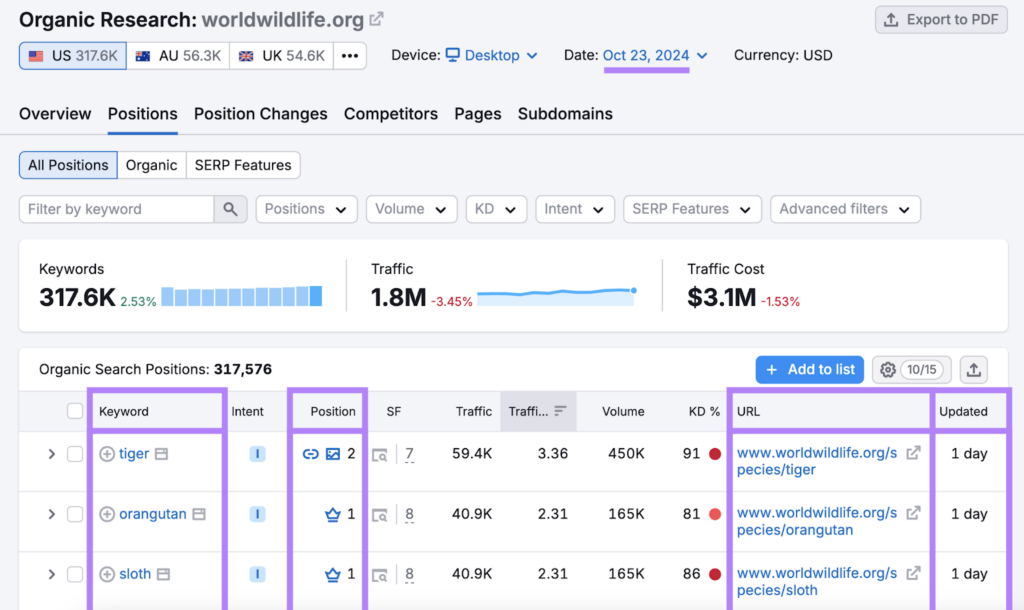Image resolution: width=1024 pixels, height=610 pixels.
Task: Open SERP snapshot icon in orangutan row
Action: 380,515
